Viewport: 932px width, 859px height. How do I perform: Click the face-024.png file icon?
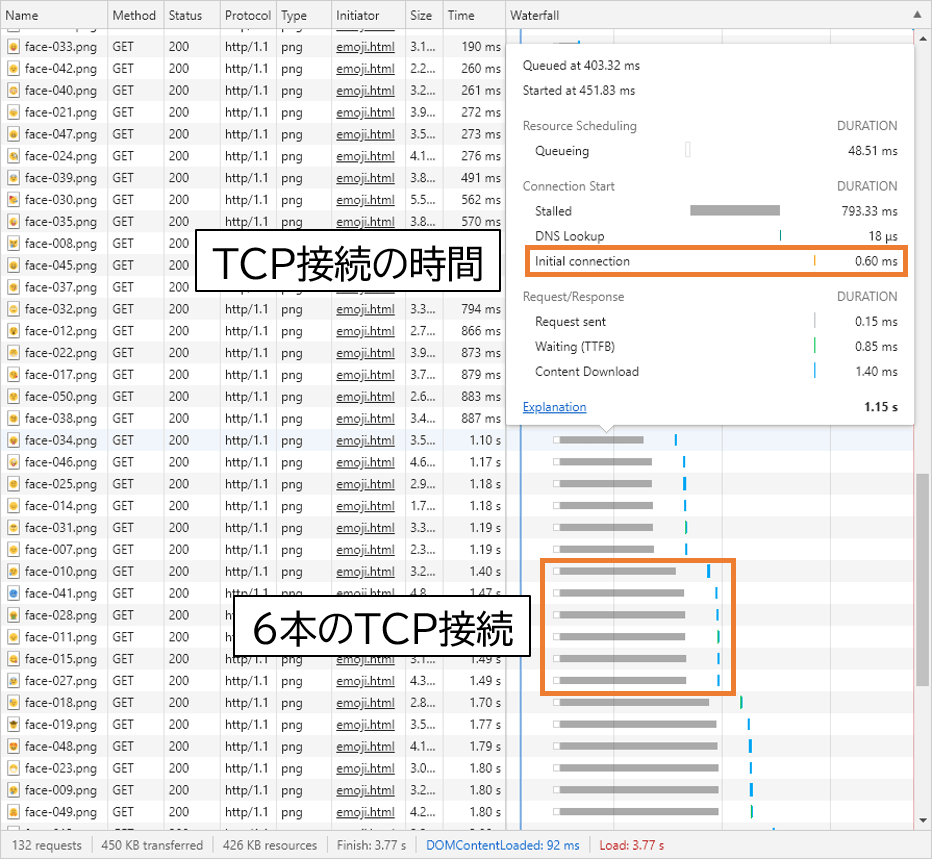13,156
